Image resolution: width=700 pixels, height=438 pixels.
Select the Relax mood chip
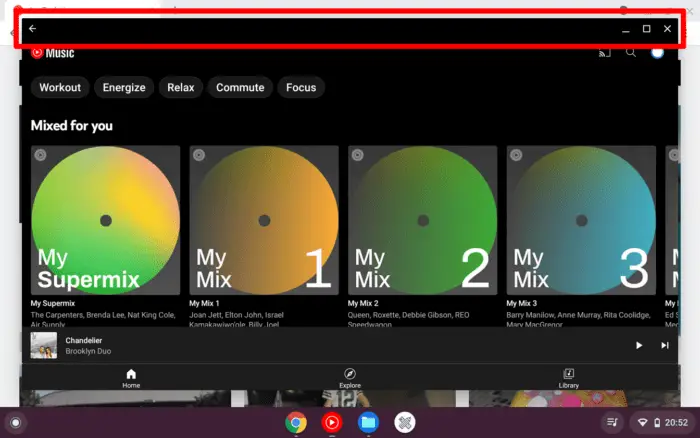coord(181,88)
